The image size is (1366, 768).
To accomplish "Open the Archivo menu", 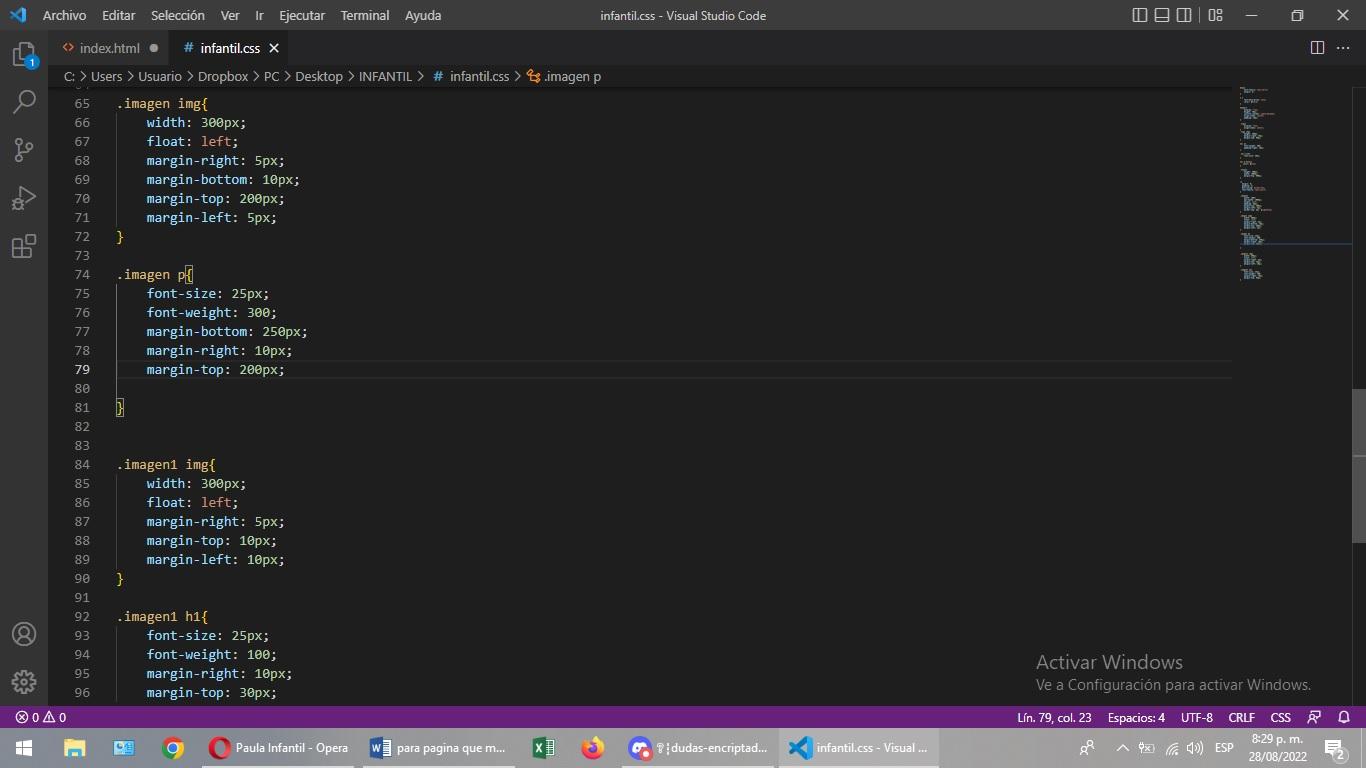I will tap(64, 15).
